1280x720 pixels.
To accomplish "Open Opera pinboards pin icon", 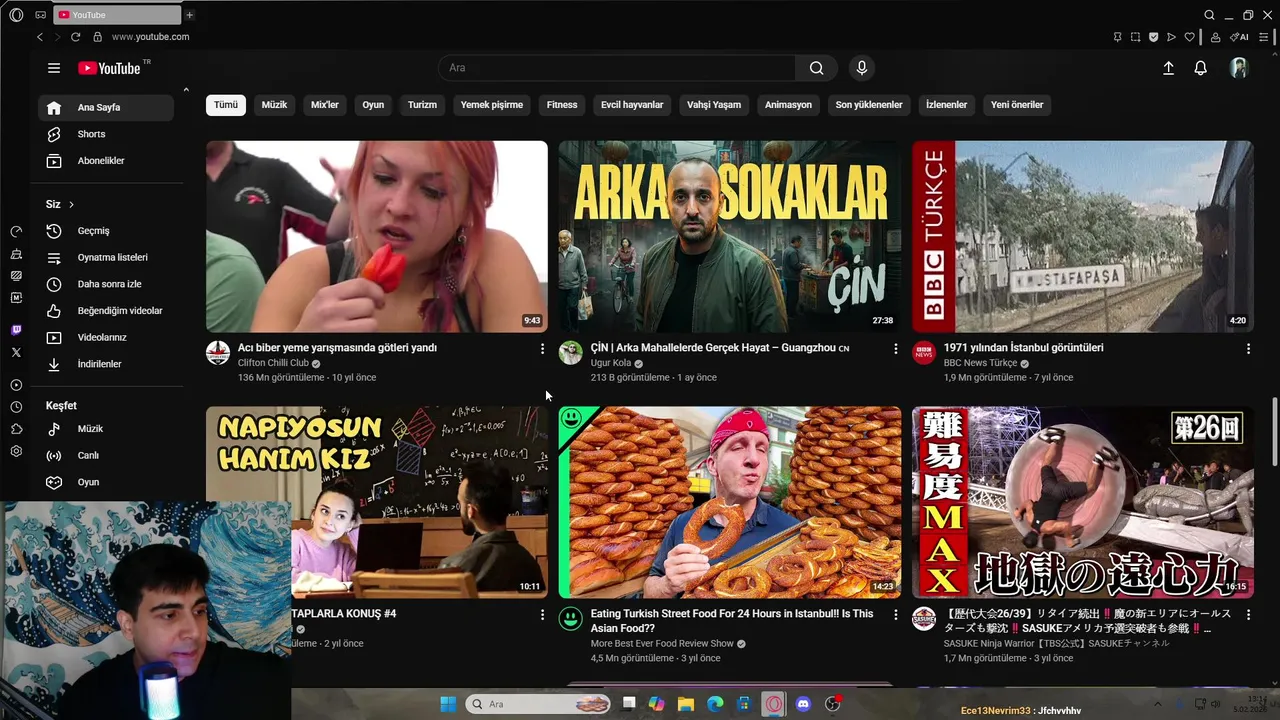I will click(1117, 37).
